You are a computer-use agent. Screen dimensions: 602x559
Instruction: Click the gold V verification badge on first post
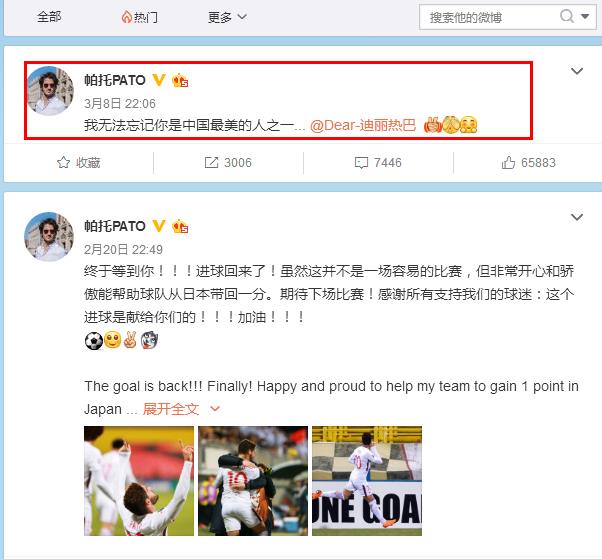tap(159, 80)
